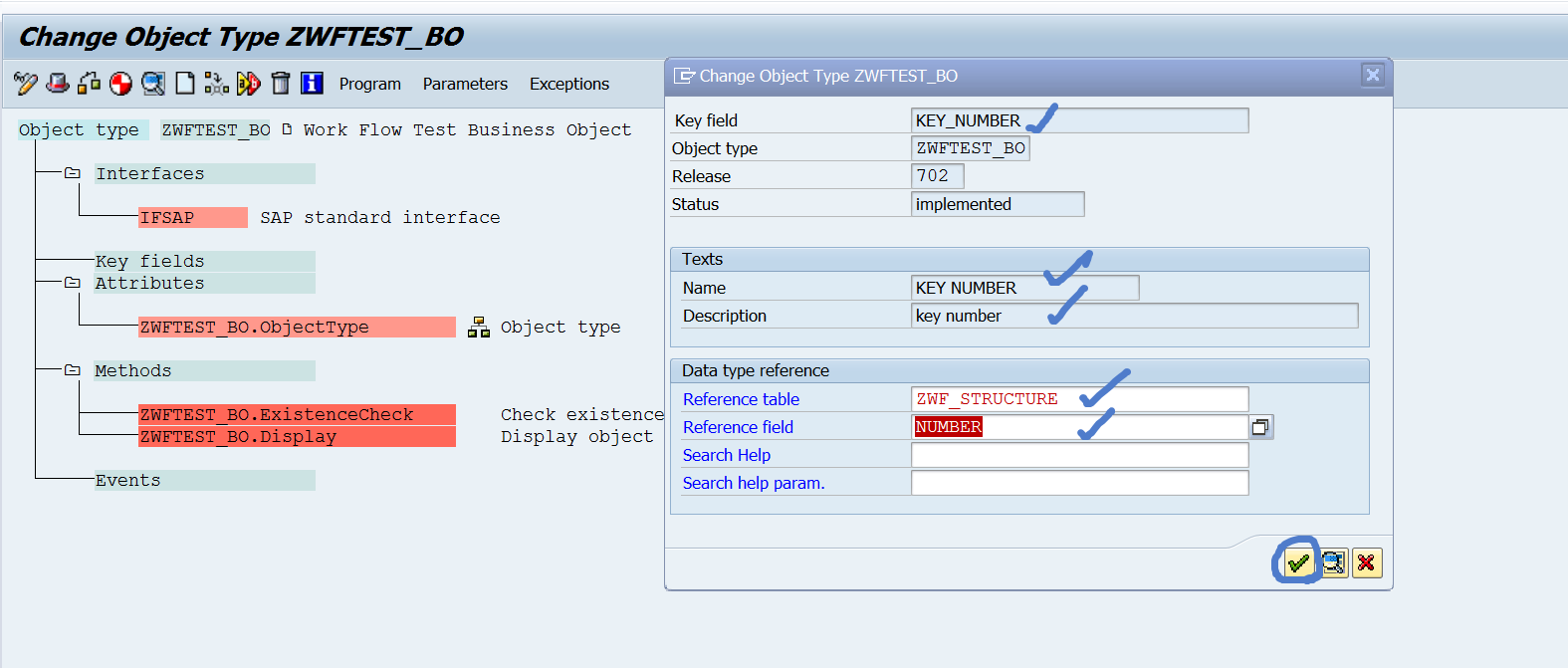This screenshot has width=1568, height=668.
Task: Click the 'Check existence' method description
Action: 582,414
